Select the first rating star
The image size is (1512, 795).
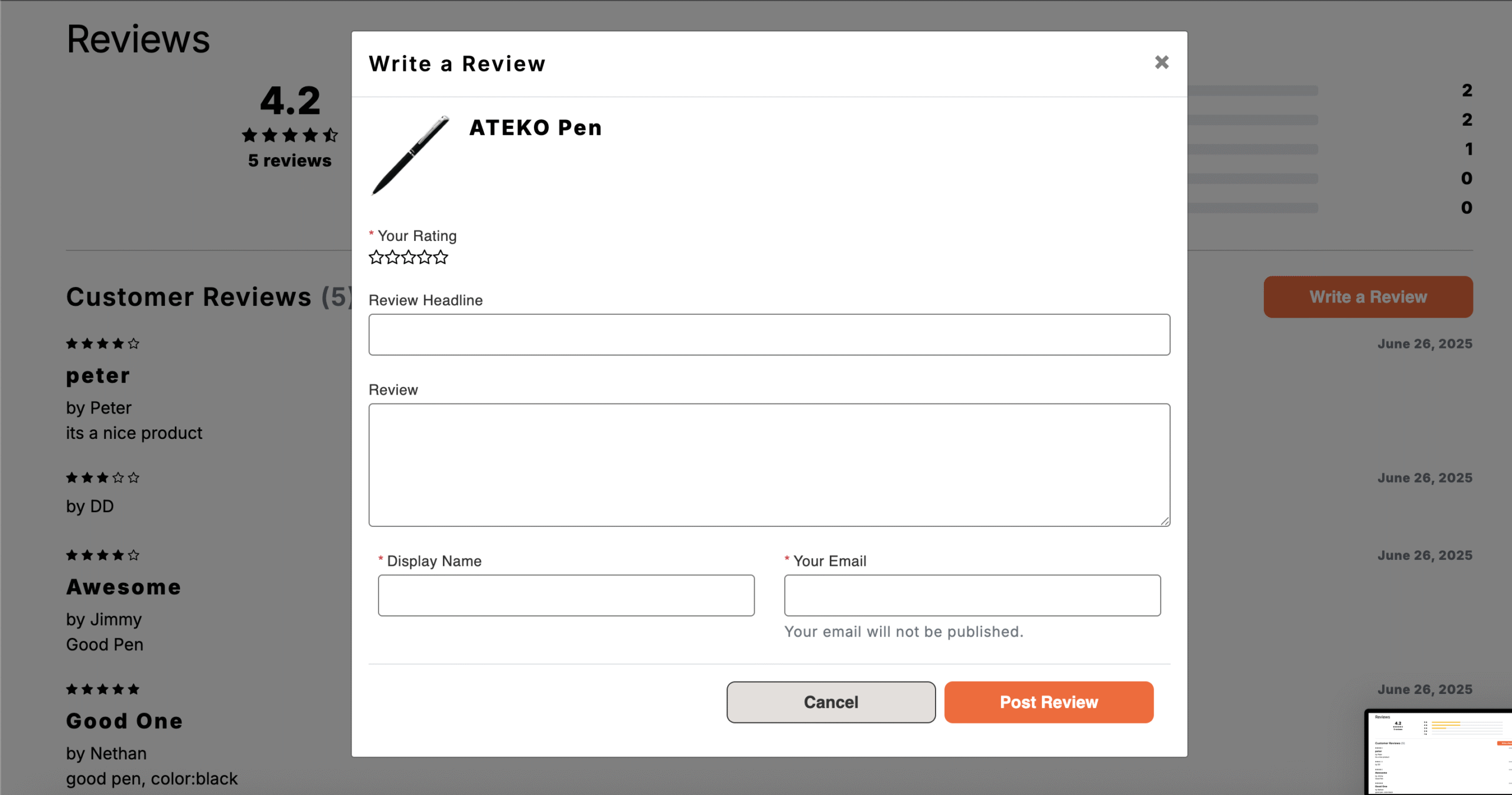tap(376, 258)
